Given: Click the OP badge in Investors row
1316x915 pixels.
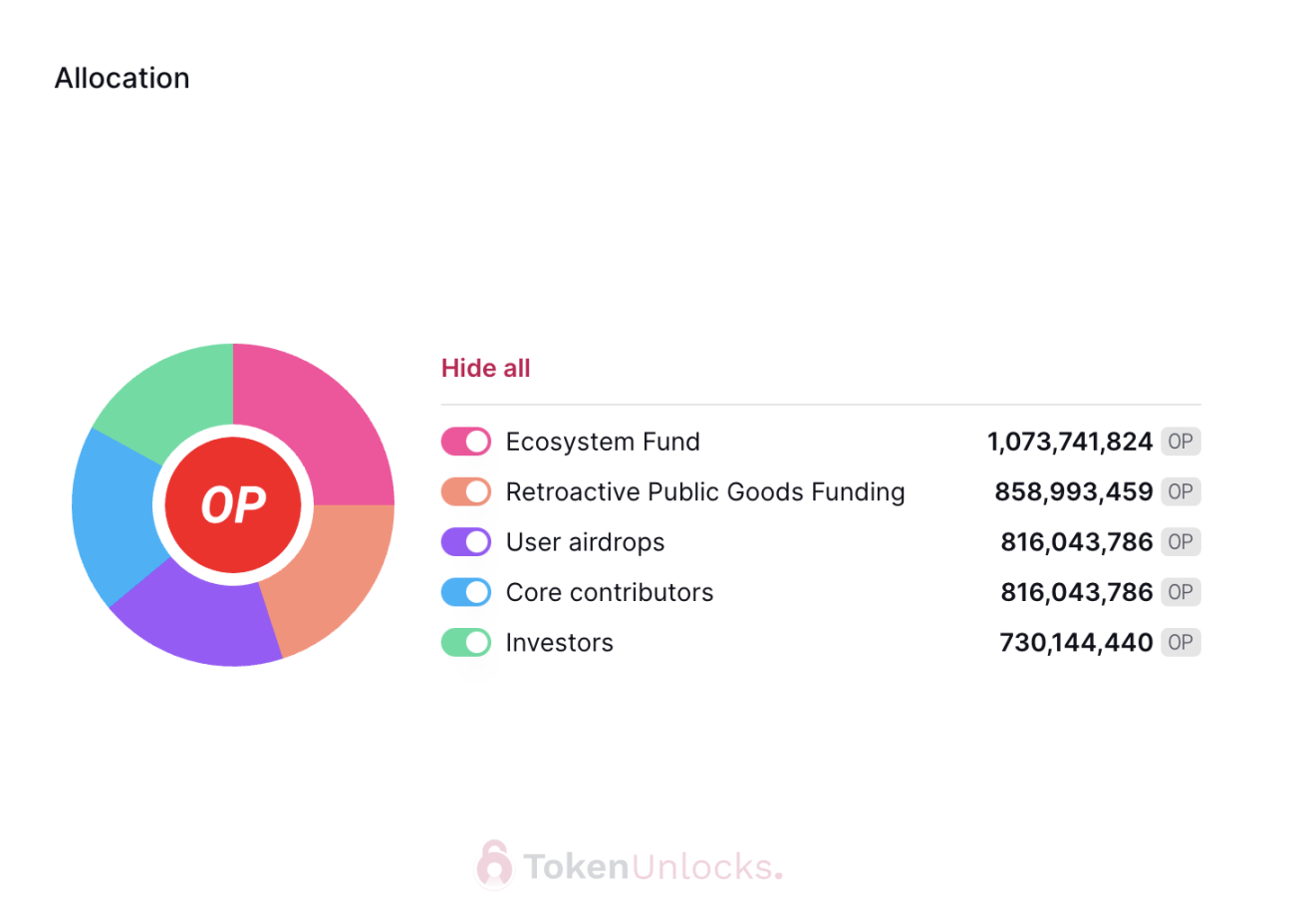Looking at the screenshot, I should (1181, 643).
